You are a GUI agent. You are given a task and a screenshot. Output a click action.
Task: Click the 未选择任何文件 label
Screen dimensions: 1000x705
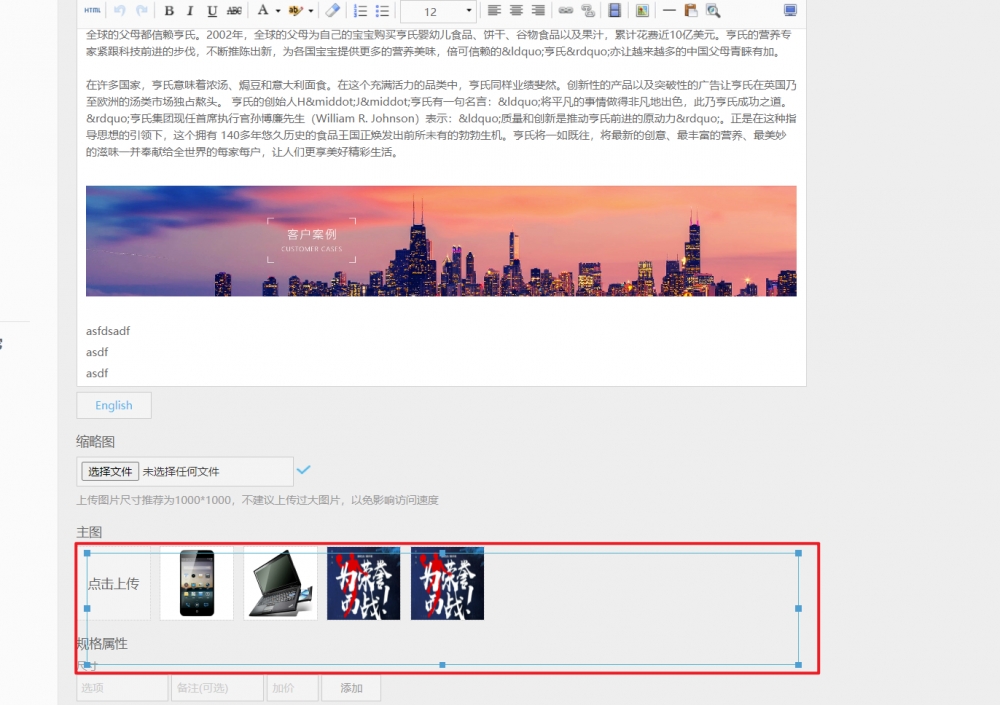(x=181, y=471)
